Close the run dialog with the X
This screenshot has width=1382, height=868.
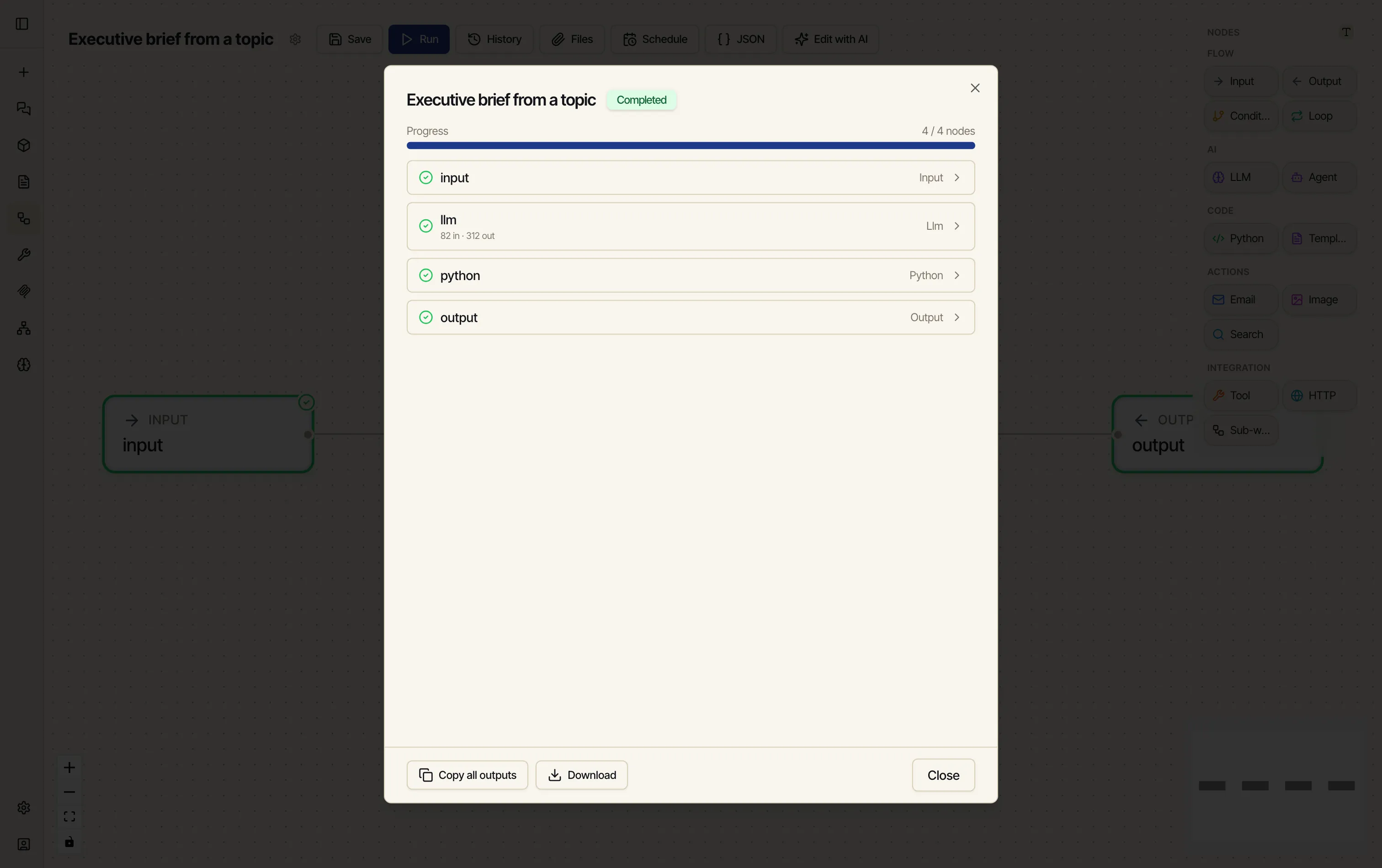point(975,88)
